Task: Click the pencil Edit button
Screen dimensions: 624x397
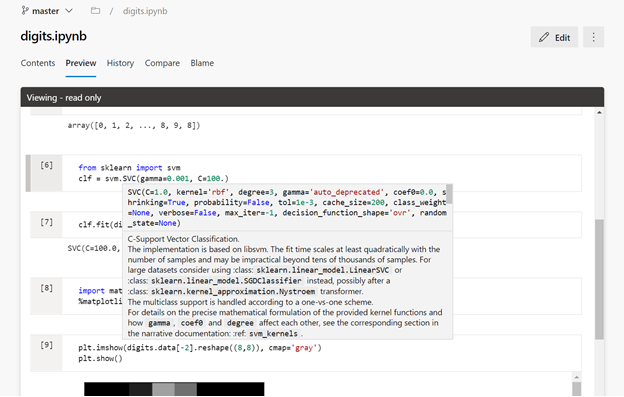Action: (x=554, y=37)
